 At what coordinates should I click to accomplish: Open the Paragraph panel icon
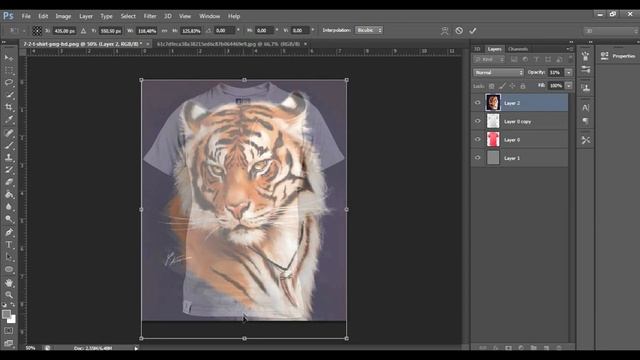(585, 122)
